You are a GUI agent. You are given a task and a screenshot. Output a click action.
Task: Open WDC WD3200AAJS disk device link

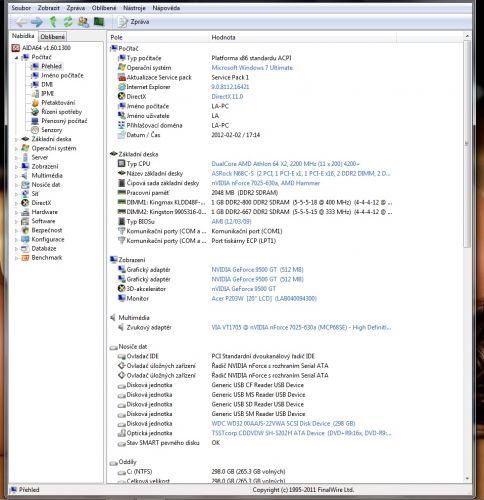pos(283,424)
